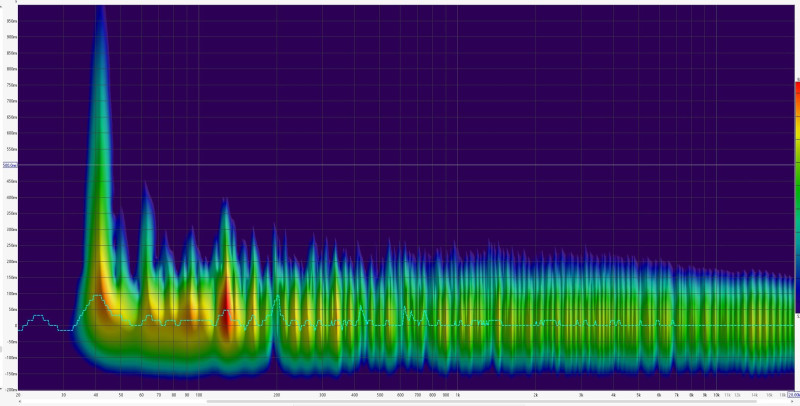
Task: Click the "300" label on frequency axis
Action: [x=322, y=395]
